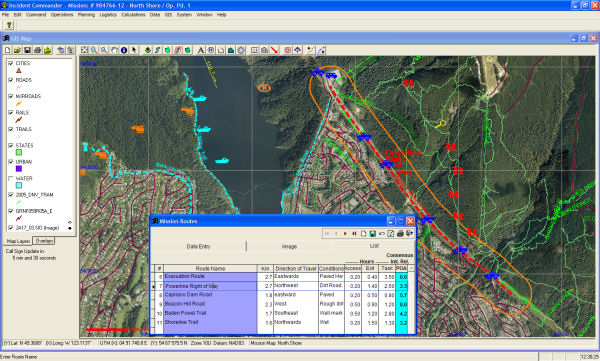Create new record in Mission Routes toolbar
The image size is (600, 361).
pos(364,233)
